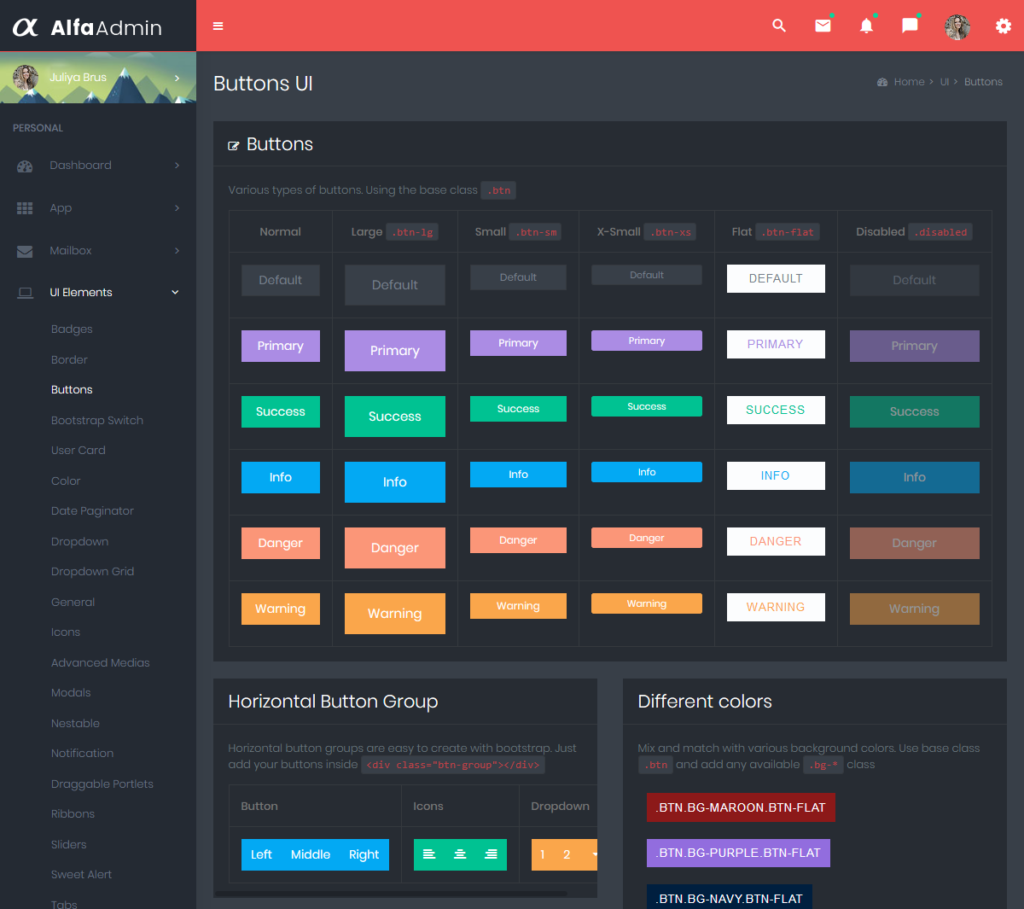
Task: Click the Normal Warning button
Action: coord(281,609)
